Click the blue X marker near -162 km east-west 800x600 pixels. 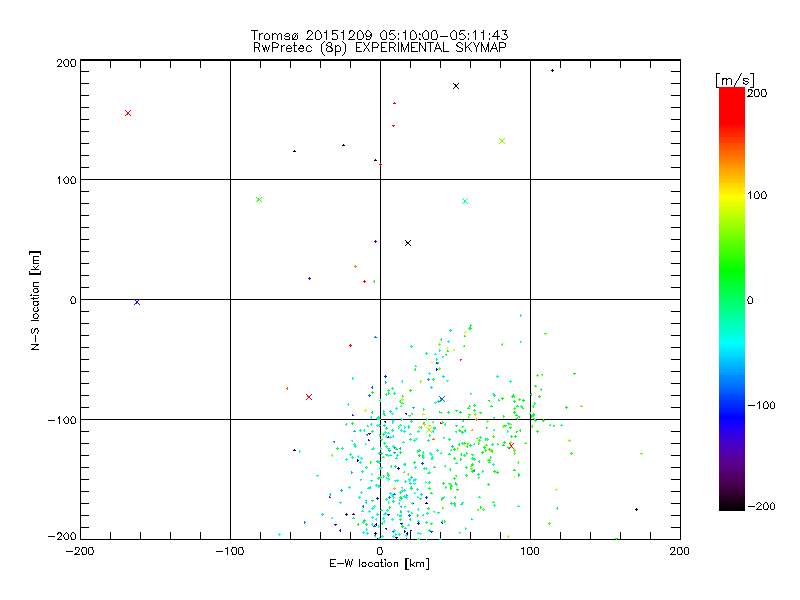click(x=137, y=302)
